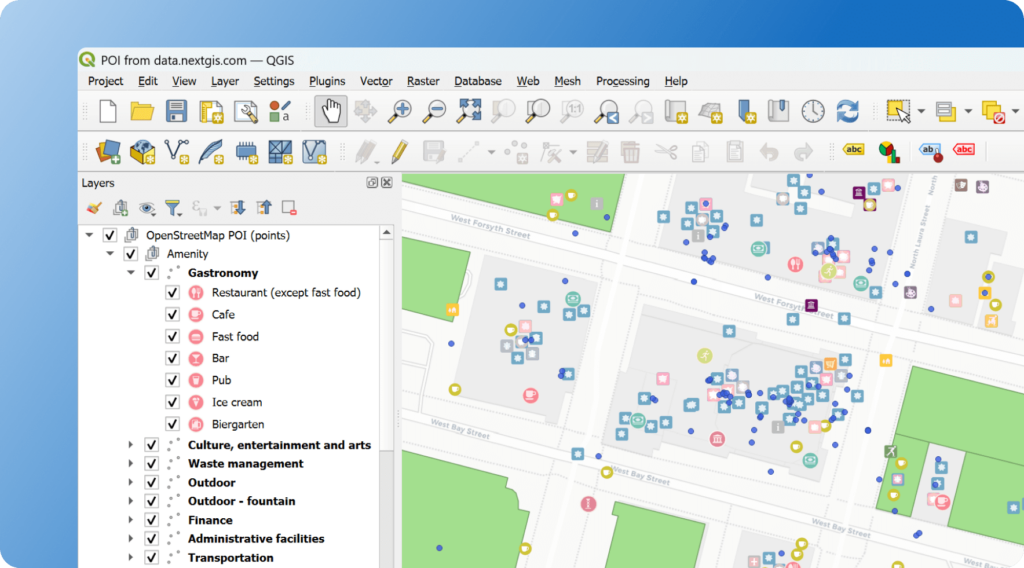The height and width of the screenshot is (568, 1024).
Task: Click the Zoom In magnifier icon
Action: [400, 111]
